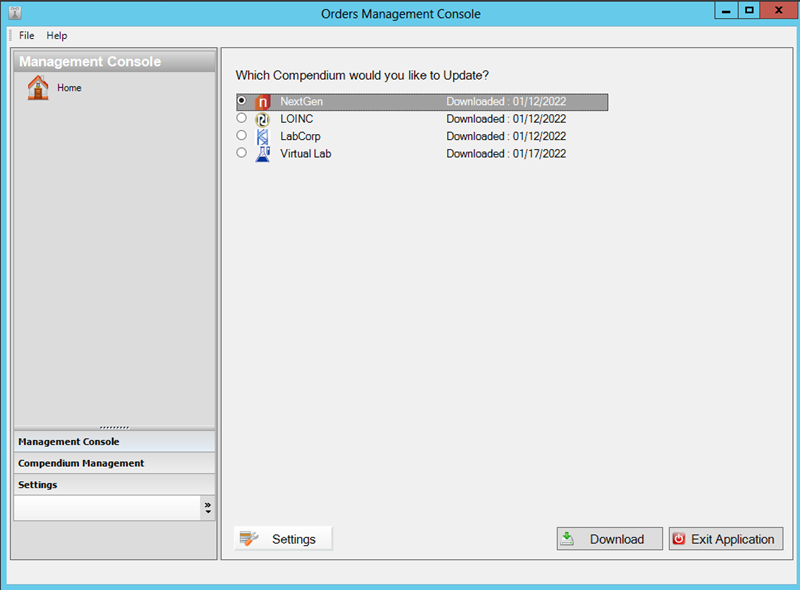Click the Virtual Lab compendium name
The width and height of the screenshot is (800, 590).
[x=306, y=154]
